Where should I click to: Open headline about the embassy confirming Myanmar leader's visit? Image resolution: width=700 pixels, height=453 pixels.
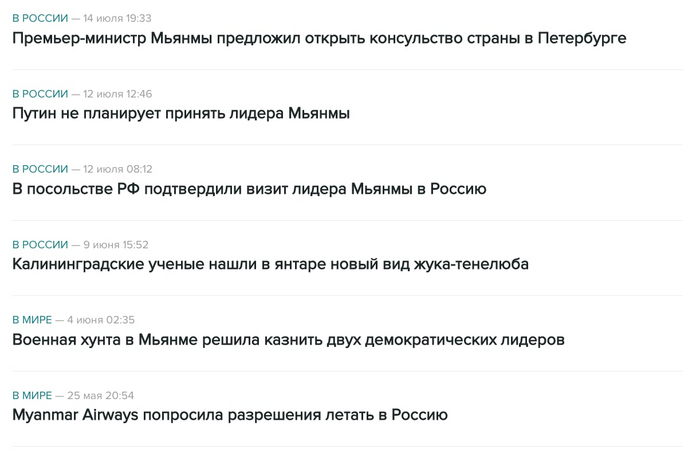point(249,188)
